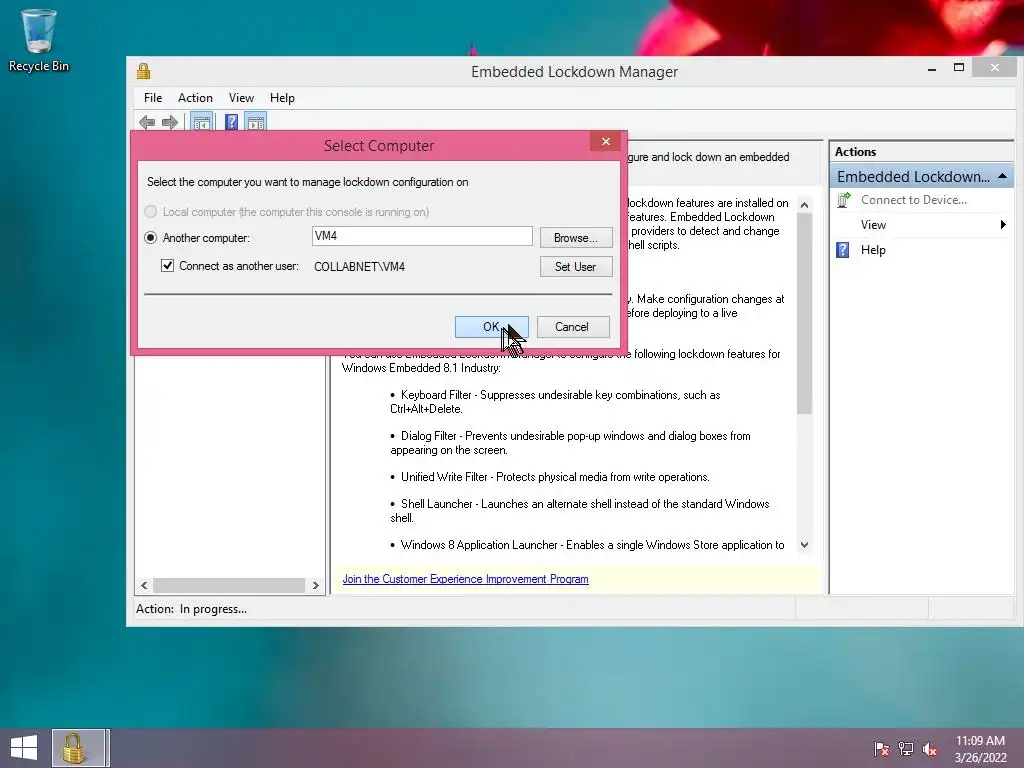Click the Dialog Filter bullet text
1024x768 pixels.
pos(570,443)
